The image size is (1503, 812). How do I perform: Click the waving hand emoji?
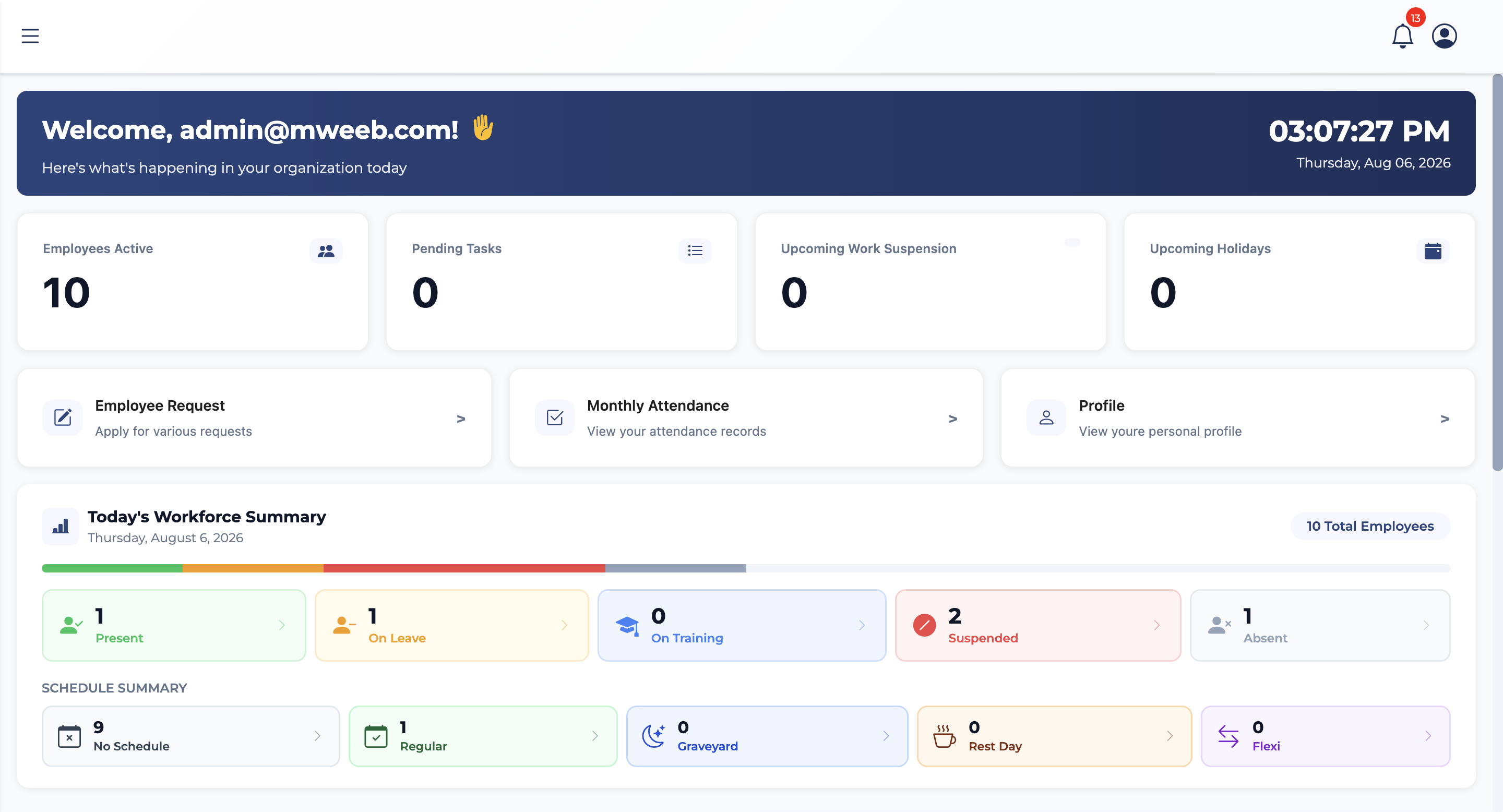point(483,128)
